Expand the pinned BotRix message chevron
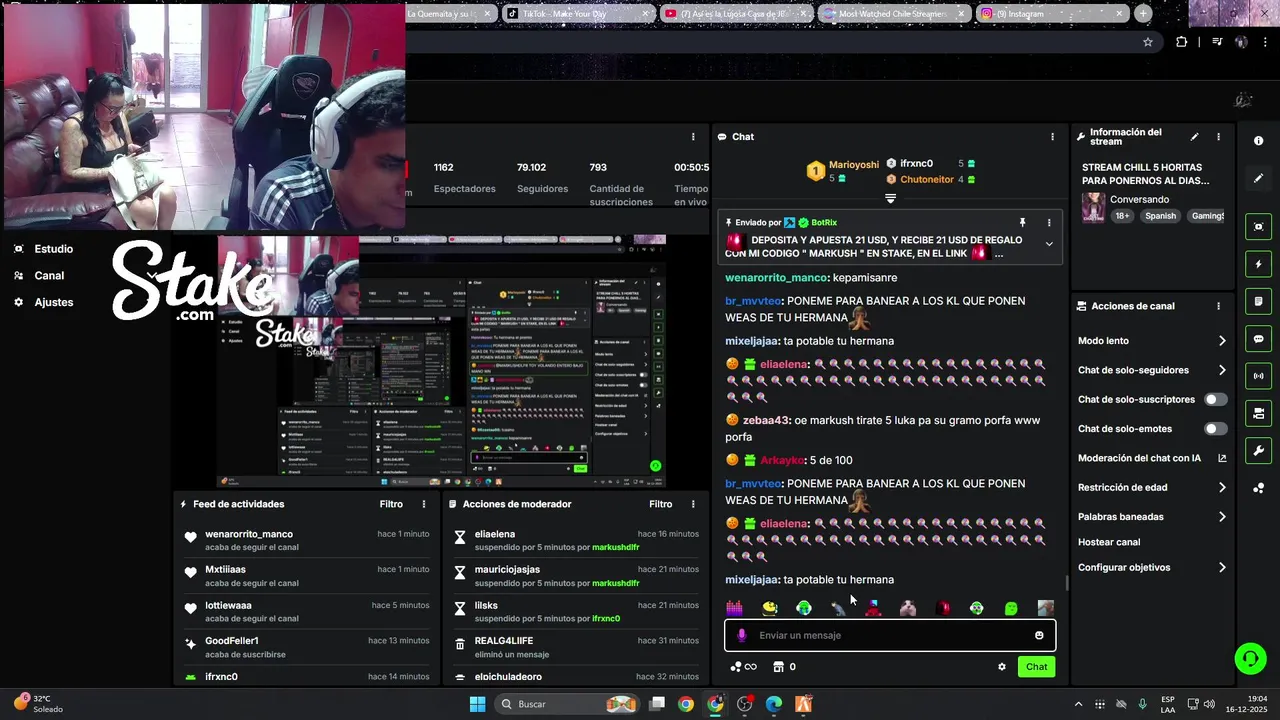Image resolution: width=1280 pixels, height=720 pixels. click(1049, 244)
